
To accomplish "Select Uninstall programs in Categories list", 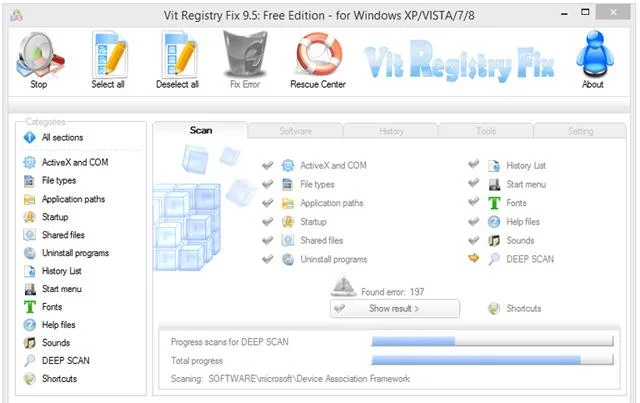I will [x=66, y=253].
